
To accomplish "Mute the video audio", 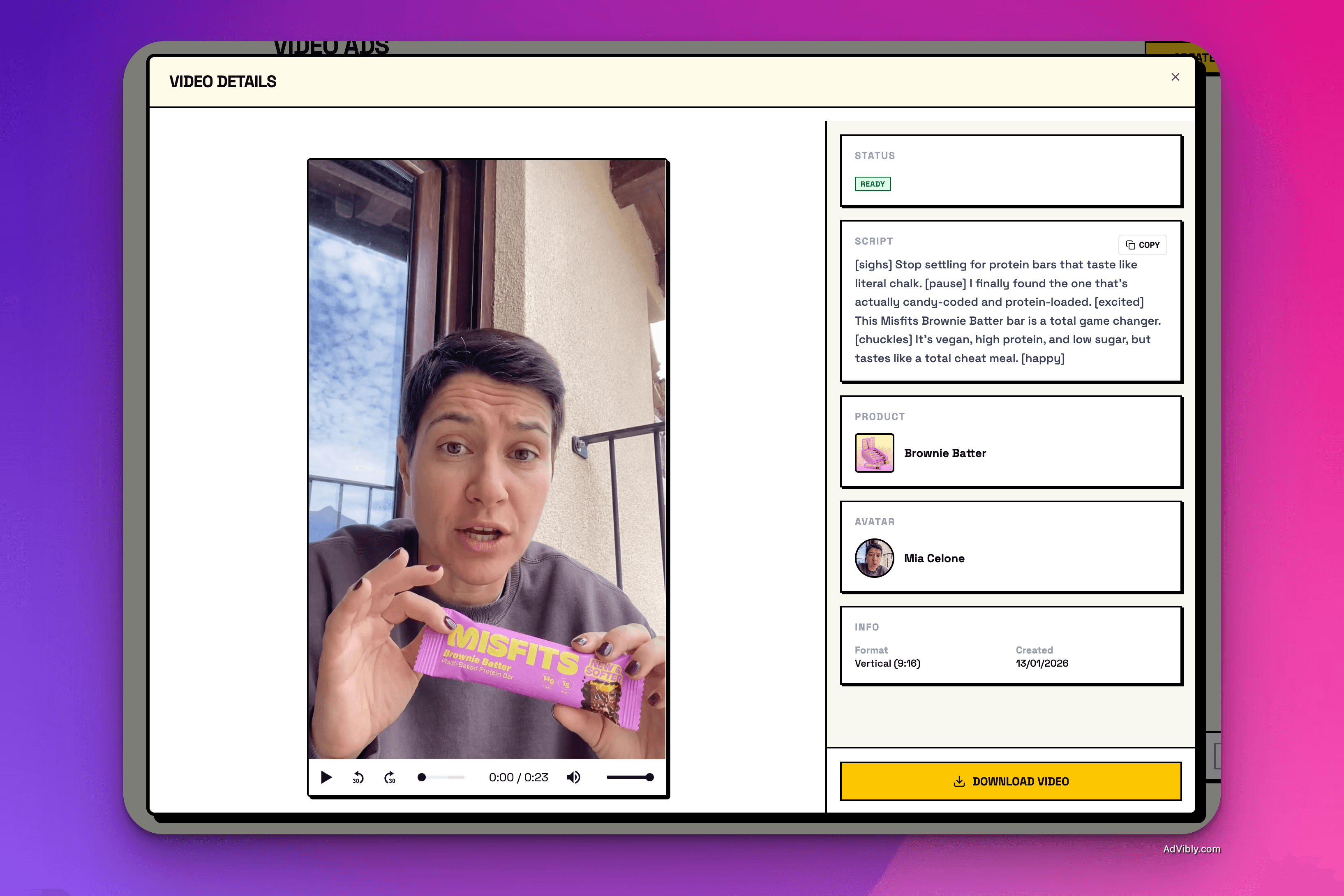I will point(574,777).
